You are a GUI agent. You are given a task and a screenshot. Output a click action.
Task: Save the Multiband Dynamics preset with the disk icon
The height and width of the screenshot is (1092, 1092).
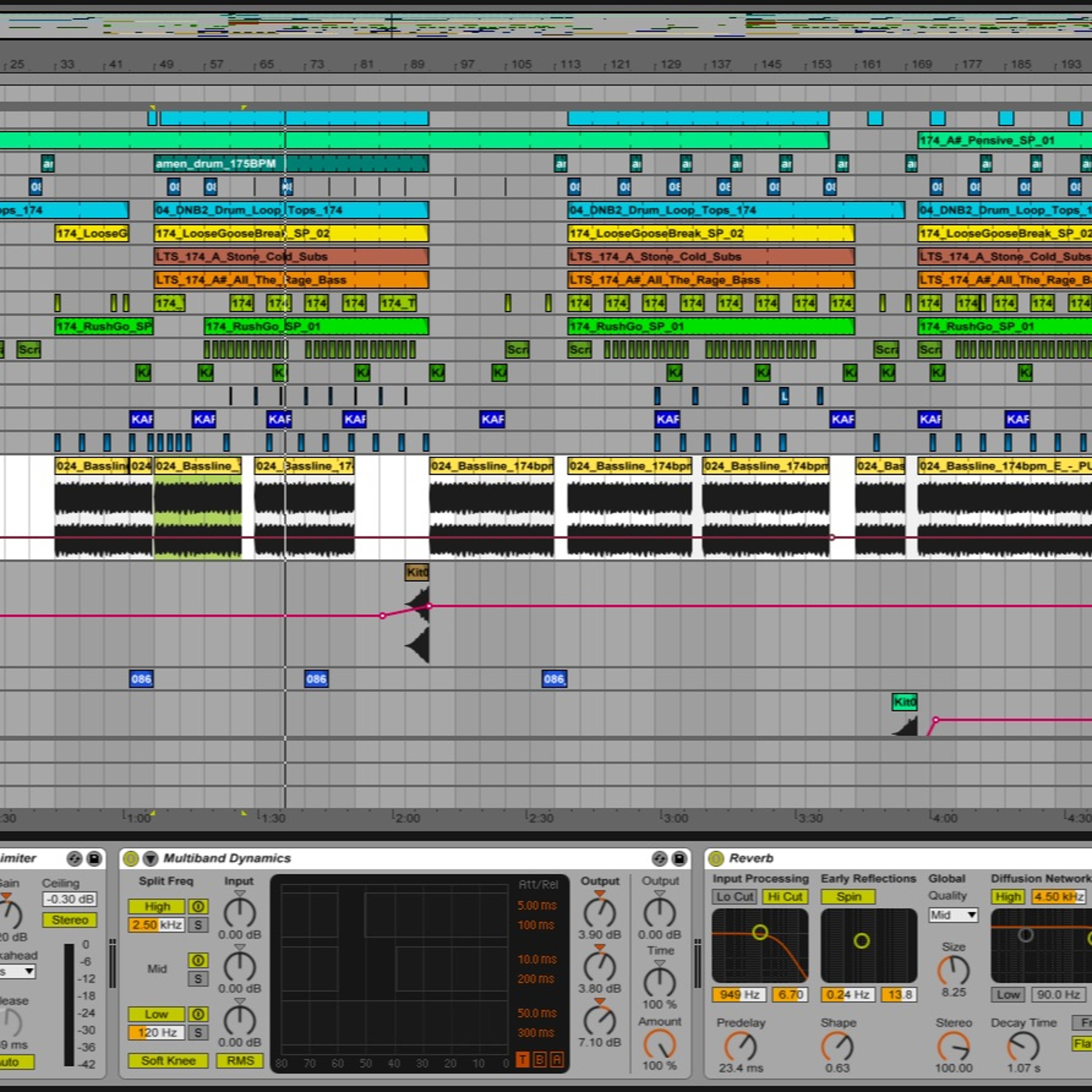pyautogui.click(x=679, y=859)
